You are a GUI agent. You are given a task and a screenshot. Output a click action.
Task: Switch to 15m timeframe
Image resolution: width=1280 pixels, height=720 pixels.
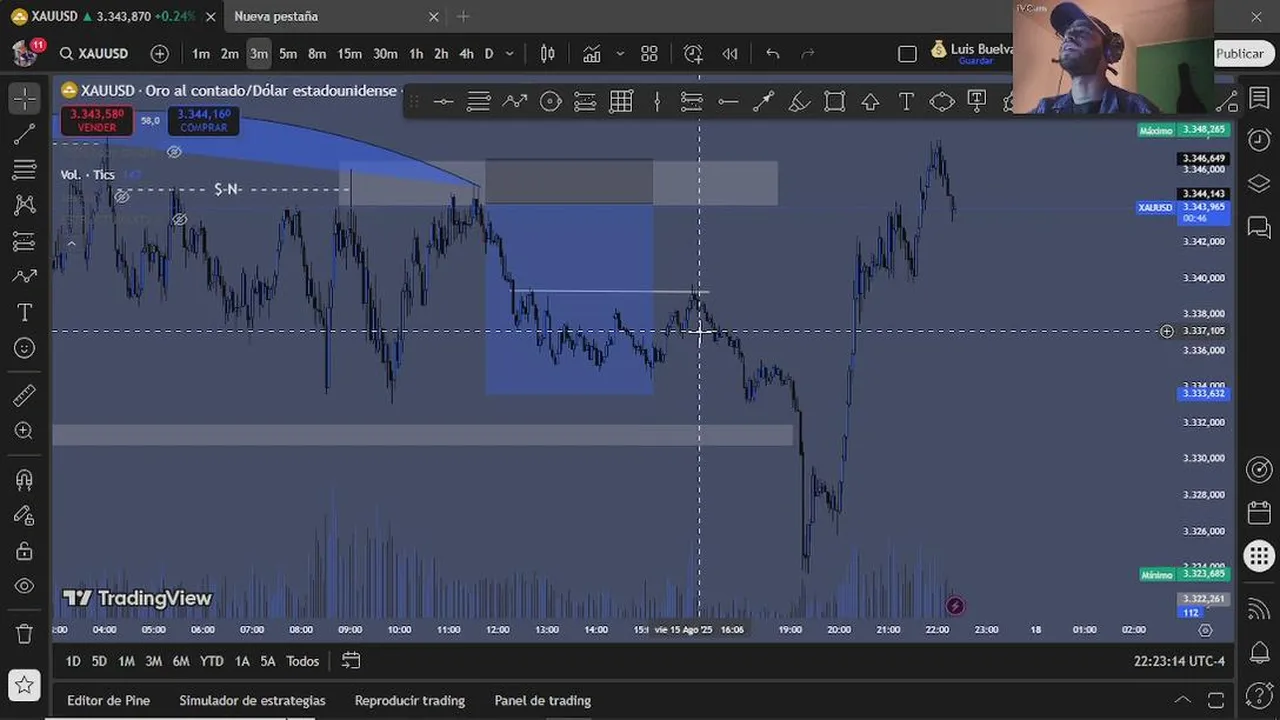(x=349, y=54)
